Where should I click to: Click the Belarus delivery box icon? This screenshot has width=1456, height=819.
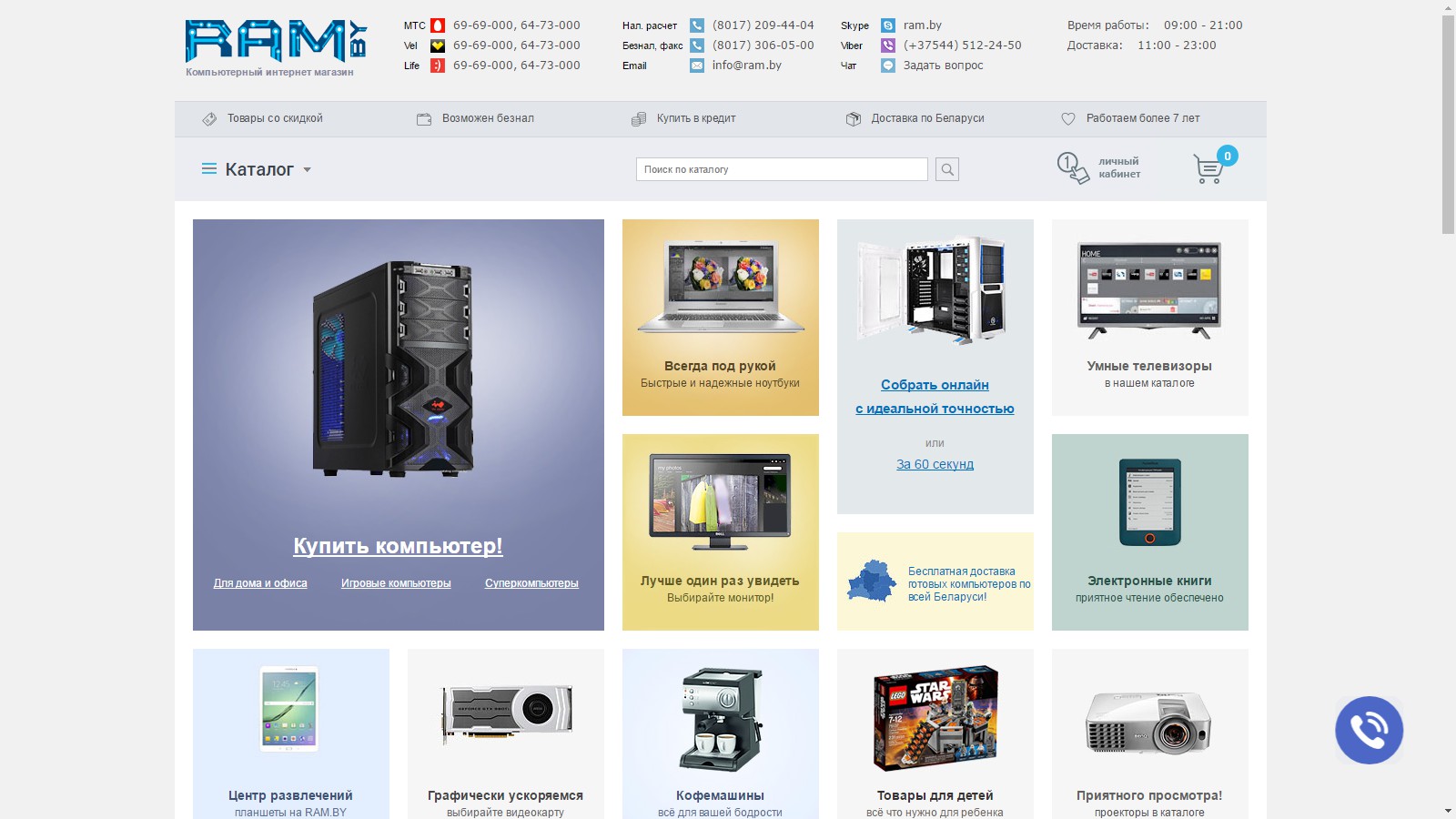tap(854, 119)
